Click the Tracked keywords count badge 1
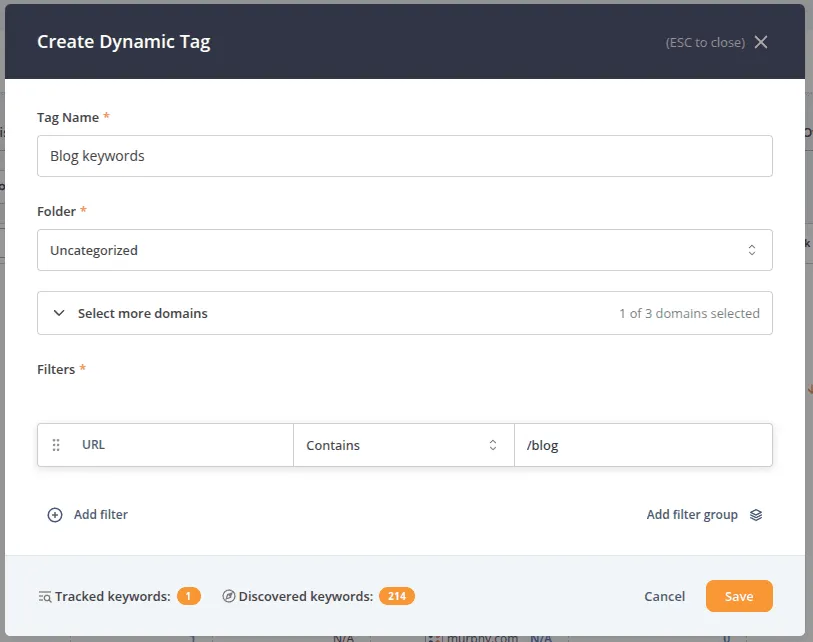The width and height of the screenshot is (813, 642). click(189, 596)
